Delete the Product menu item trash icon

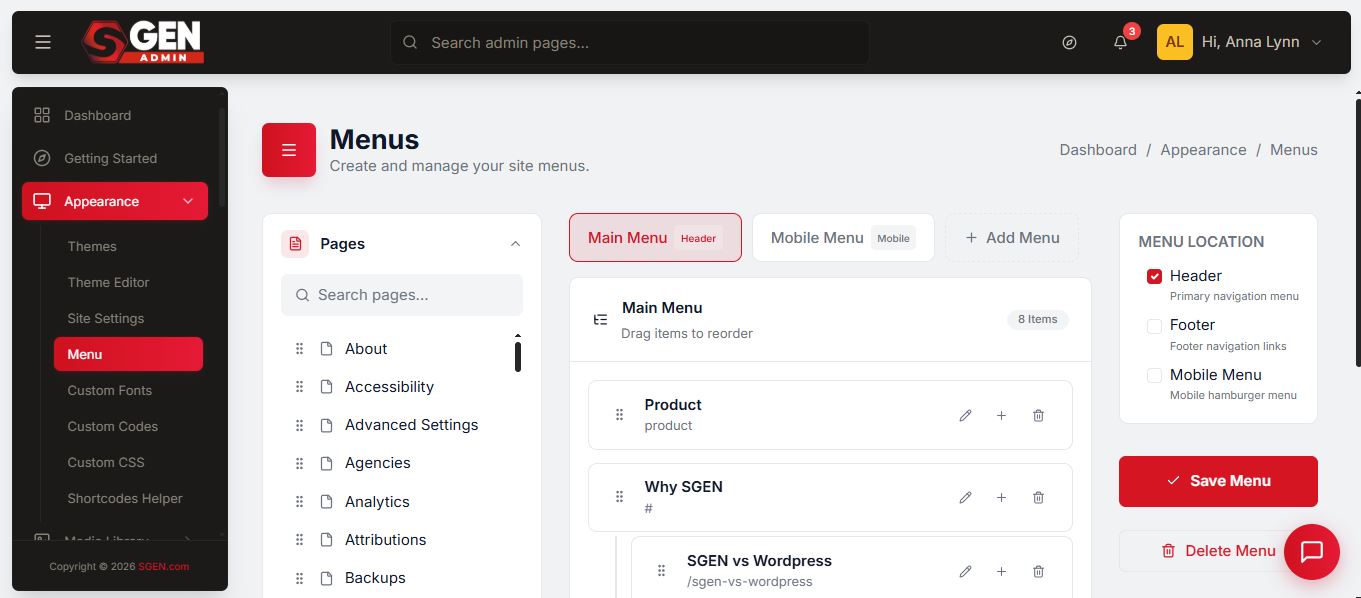coord(1038,415)
